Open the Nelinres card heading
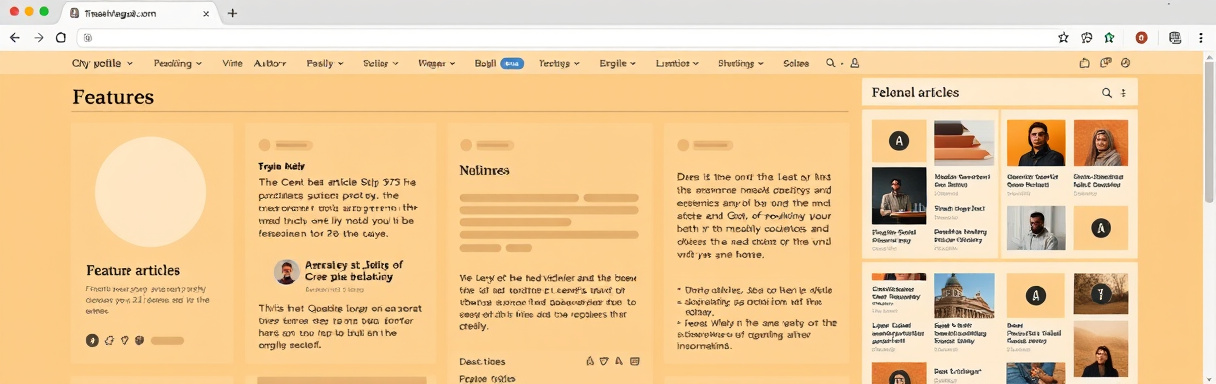The image size is (1216, 384). click(484, 171)
